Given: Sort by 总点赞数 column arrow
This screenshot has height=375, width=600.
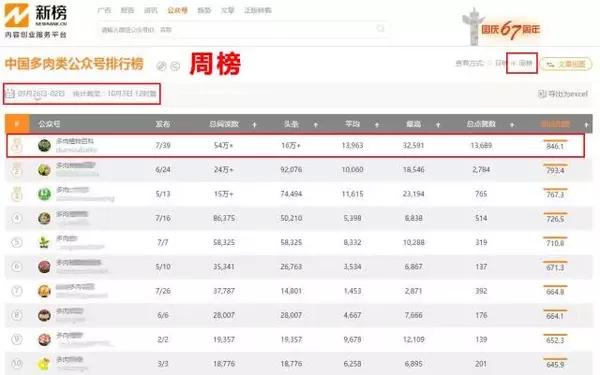Looking at the screenshot, I should (x=512, y=125).
